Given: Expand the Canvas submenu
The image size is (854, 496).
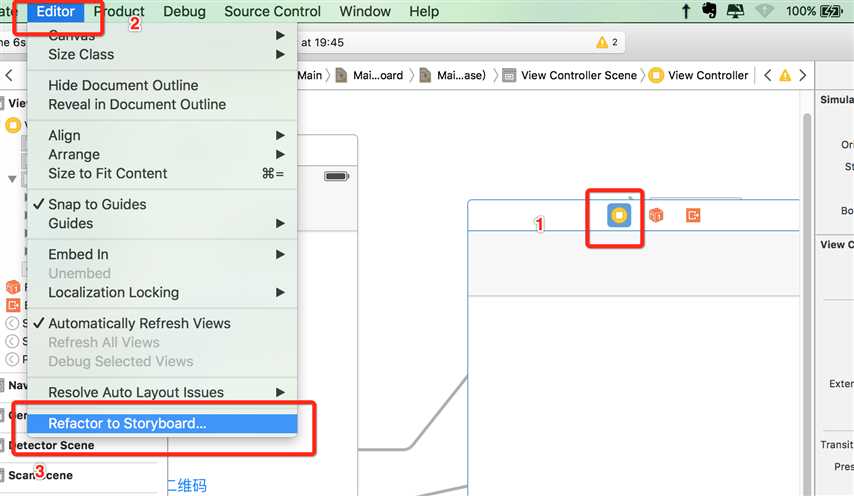Looking at the screenshot, I should pos(162,35).
